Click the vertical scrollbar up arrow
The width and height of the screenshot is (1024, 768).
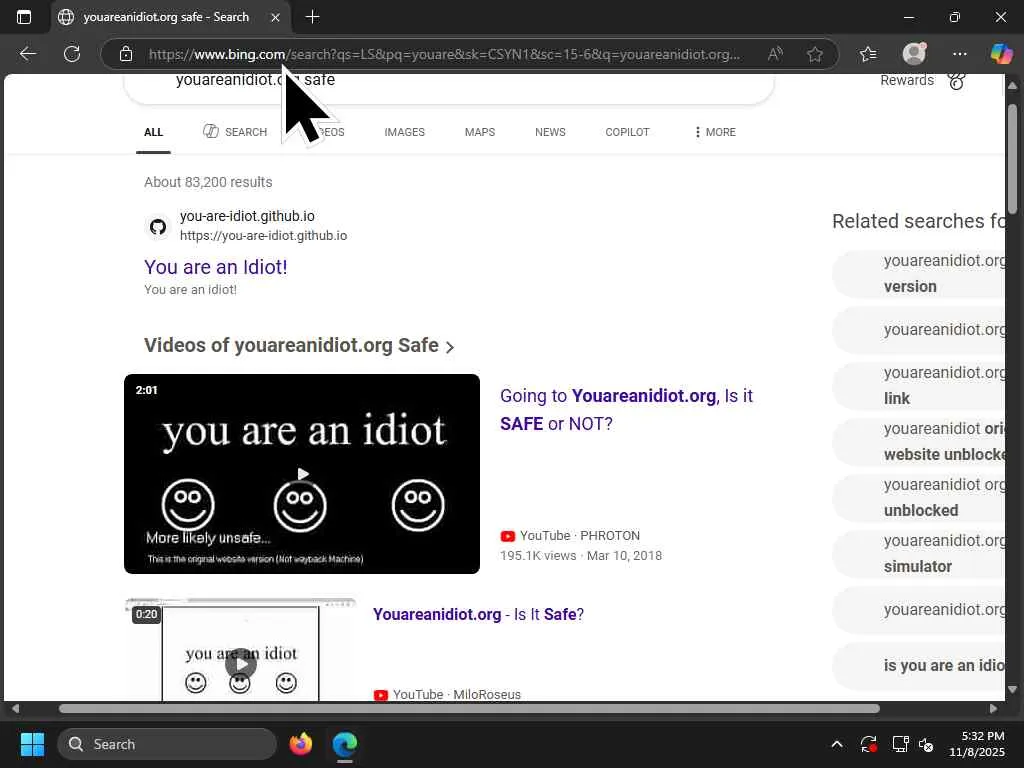[x=1012, y=86]
